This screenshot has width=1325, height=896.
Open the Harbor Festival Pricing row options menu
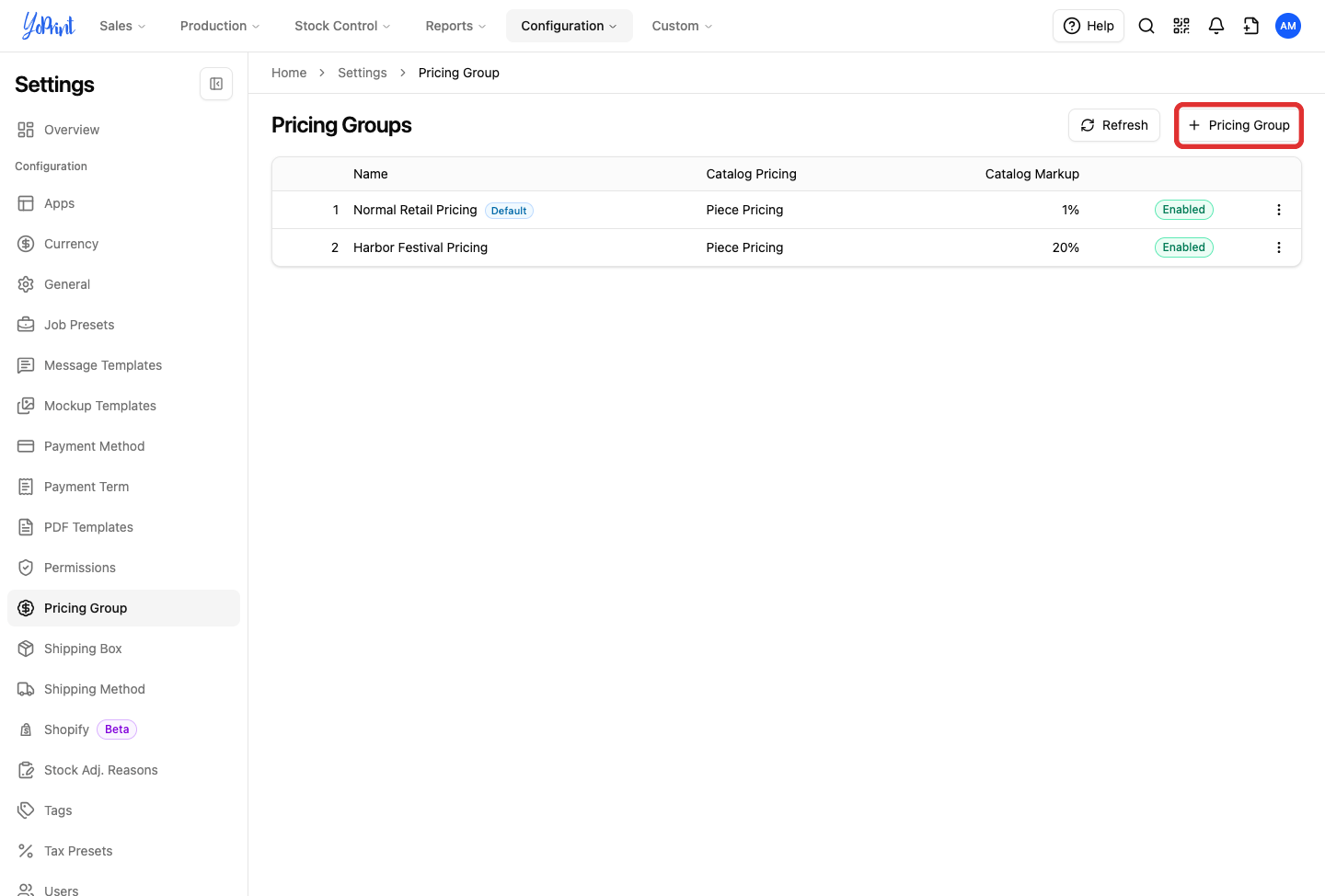click(1279, 247)
